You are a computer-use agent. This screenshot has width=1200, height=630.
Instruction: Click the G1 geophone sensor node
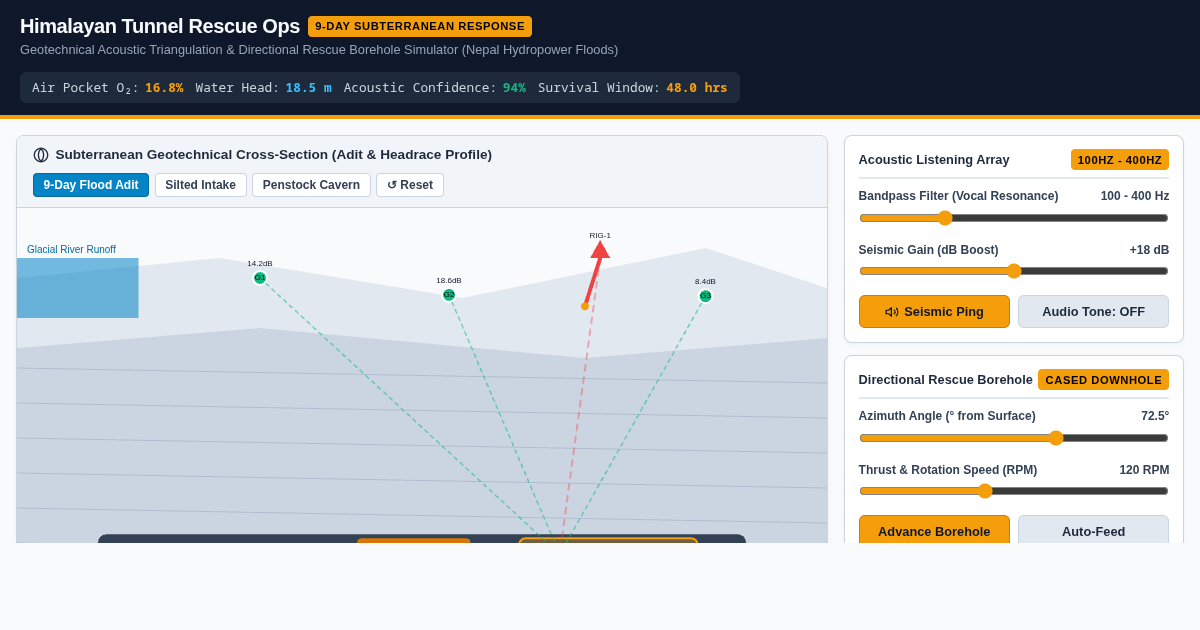click(x=260, y=278)
